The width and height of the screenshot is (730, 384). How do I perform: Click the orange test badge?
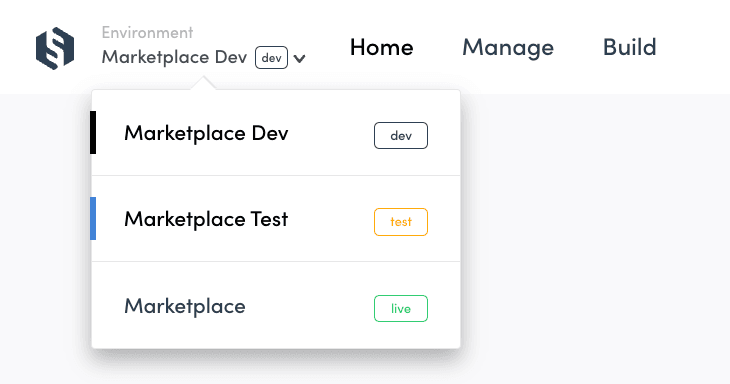(401, 222)
